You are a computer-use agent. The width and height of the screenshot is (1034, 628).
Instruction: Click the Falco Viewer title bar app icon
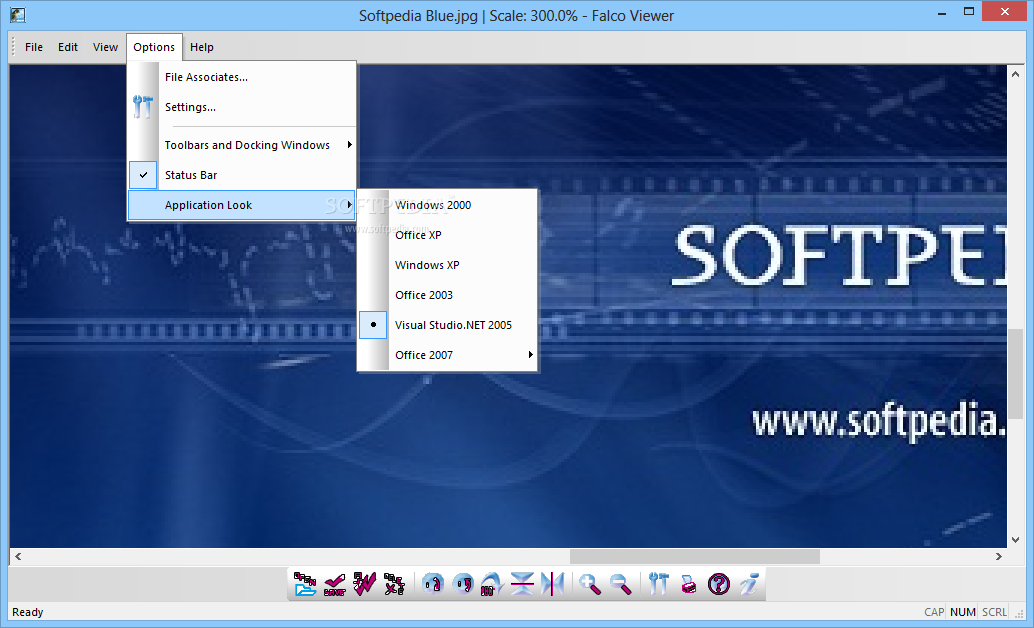point(18,15)
